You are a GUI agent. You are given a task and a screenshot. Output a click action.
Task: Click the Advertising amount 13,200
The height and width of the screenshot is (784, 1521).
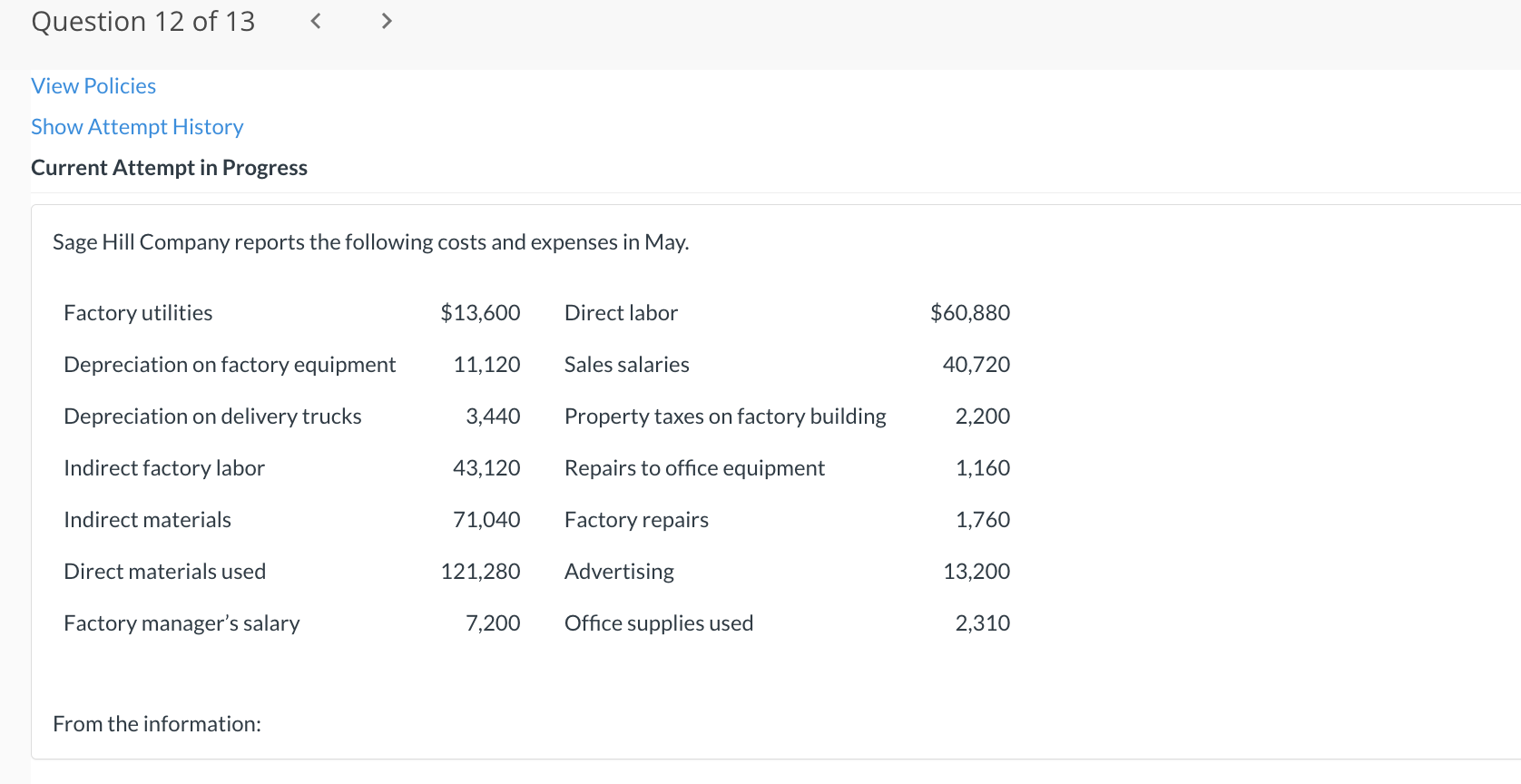click(x=976, y=572)
